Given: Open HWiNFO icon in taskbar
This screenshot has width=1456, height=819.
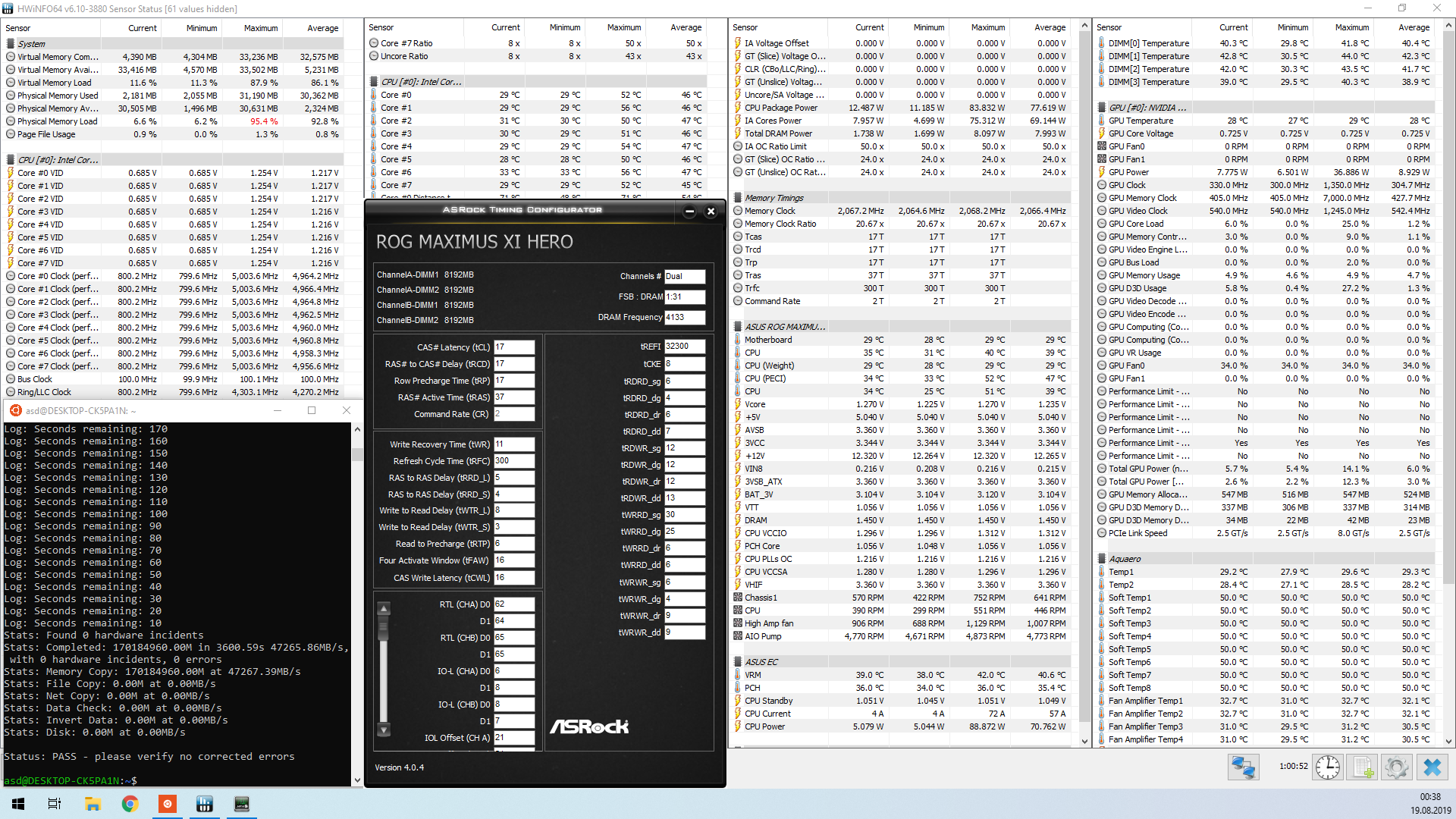Looking at the screenshot, I should point(204,804).
